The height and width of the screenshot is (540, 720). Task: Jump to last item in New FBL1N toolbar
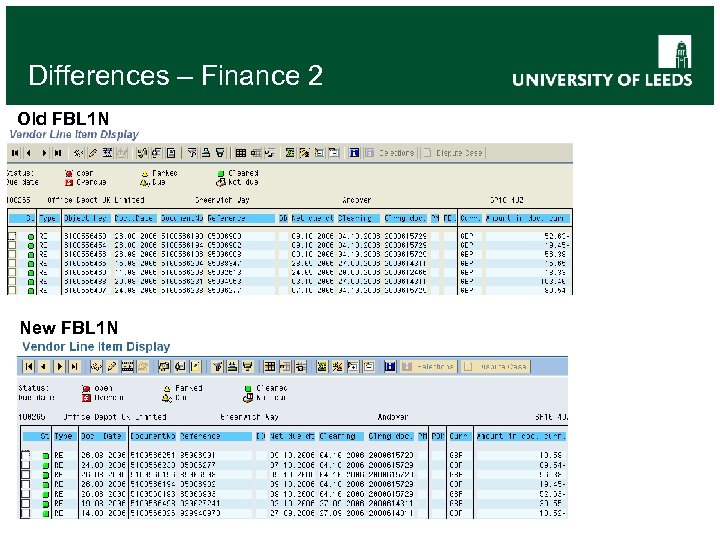(x=74, y=366)
